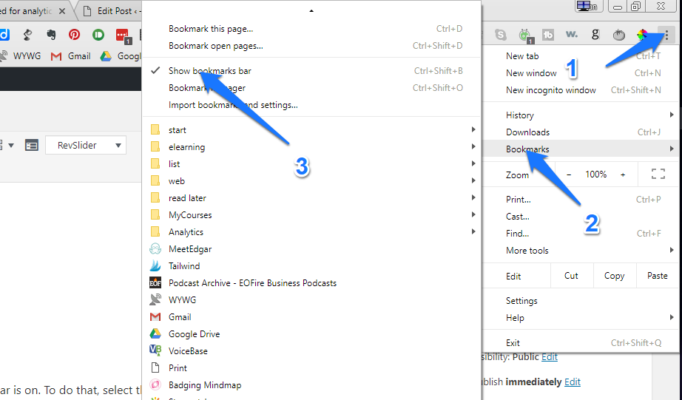The height and width of the screenshot is (400, 682).
Task: Click the Edit link next to Public
Action: pyautogui.click(x=550, y=357)
